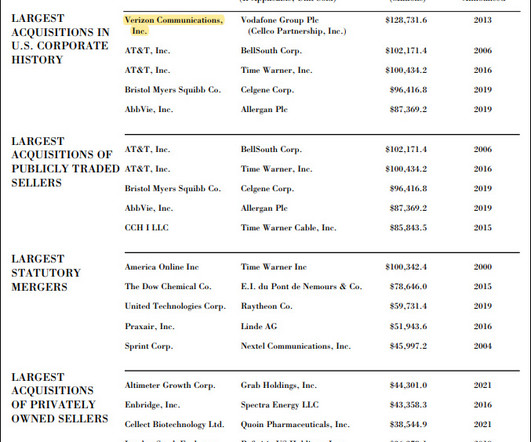Select the value '$85,843.5'
The height and width of the screenshot is (442, 531).
(x=408, y=228)
